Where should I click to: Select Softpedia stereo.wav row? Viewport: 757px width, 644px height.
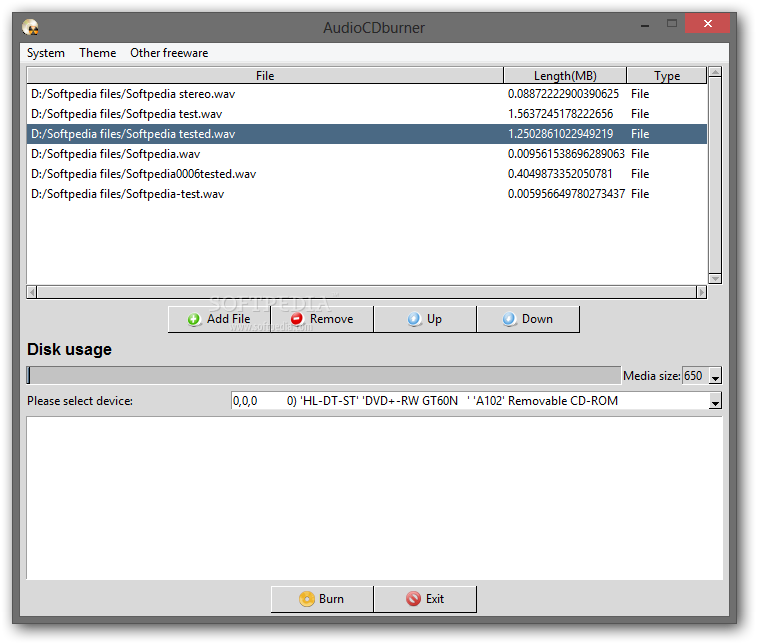click(x=367, y=94)
